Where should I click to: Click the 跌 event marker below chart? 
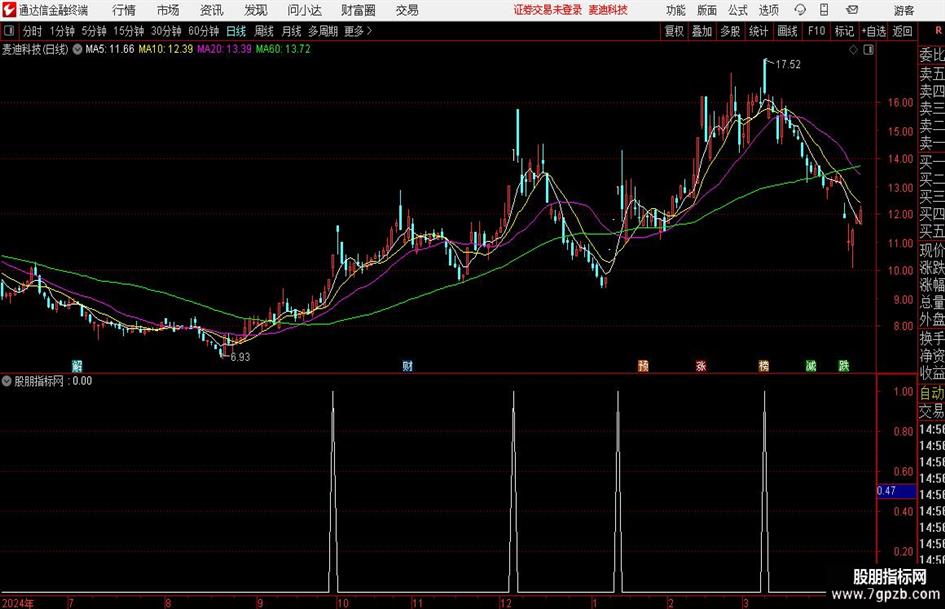click(x=844, y=365)
